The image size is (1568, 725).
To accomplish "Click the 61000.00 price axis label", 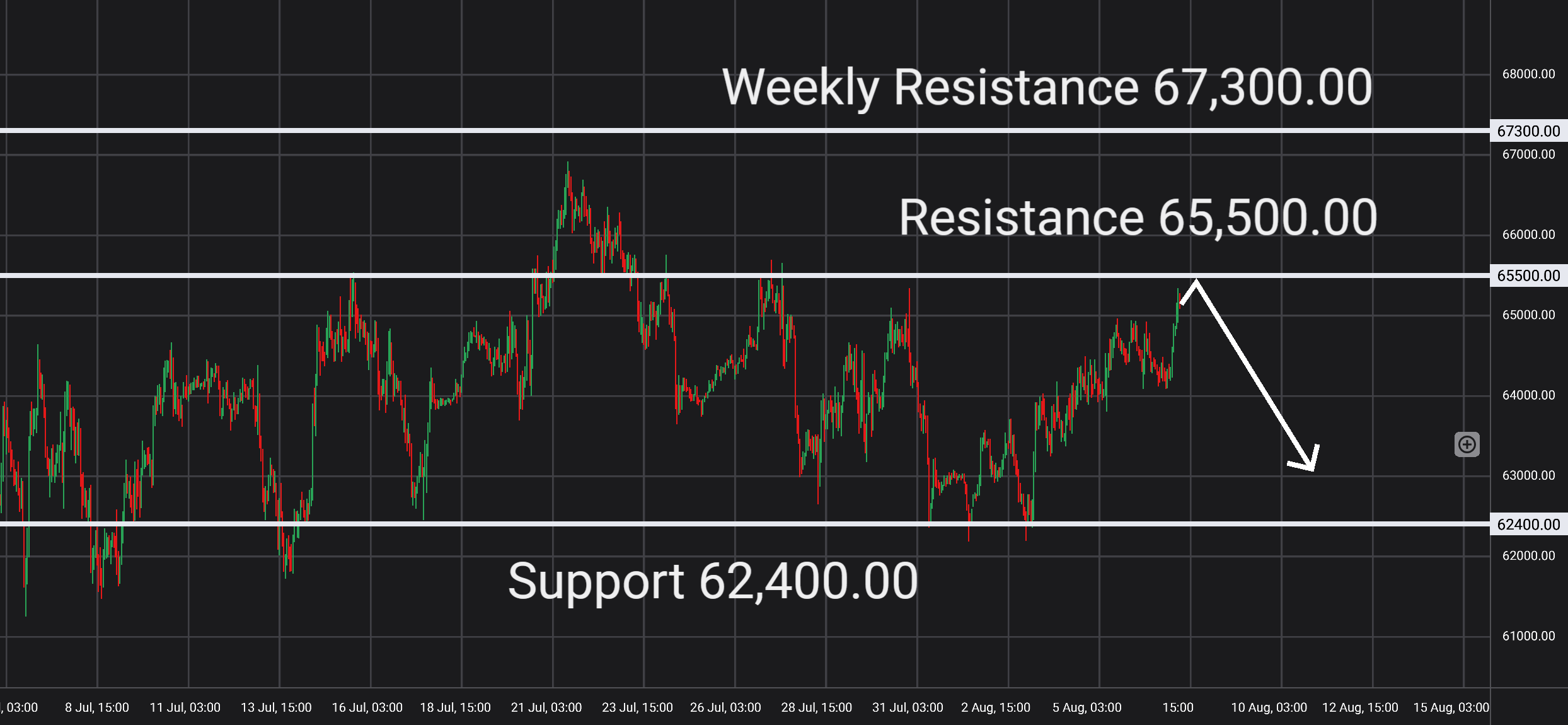I will (x=1528, y=636).
